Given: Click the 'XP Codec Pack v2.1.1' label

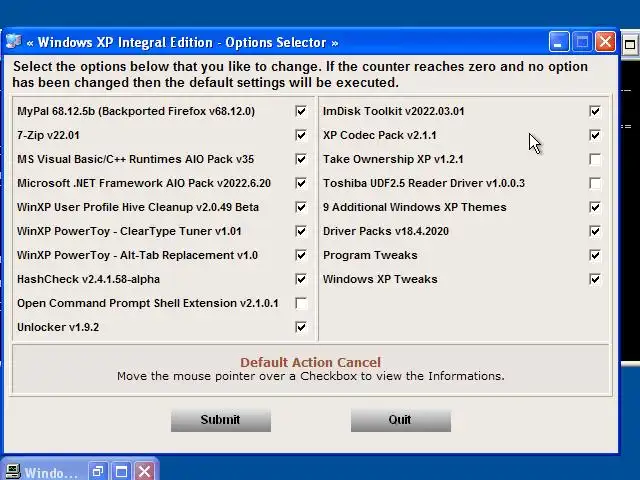Looking at the screenshot, I should (380, 135).
